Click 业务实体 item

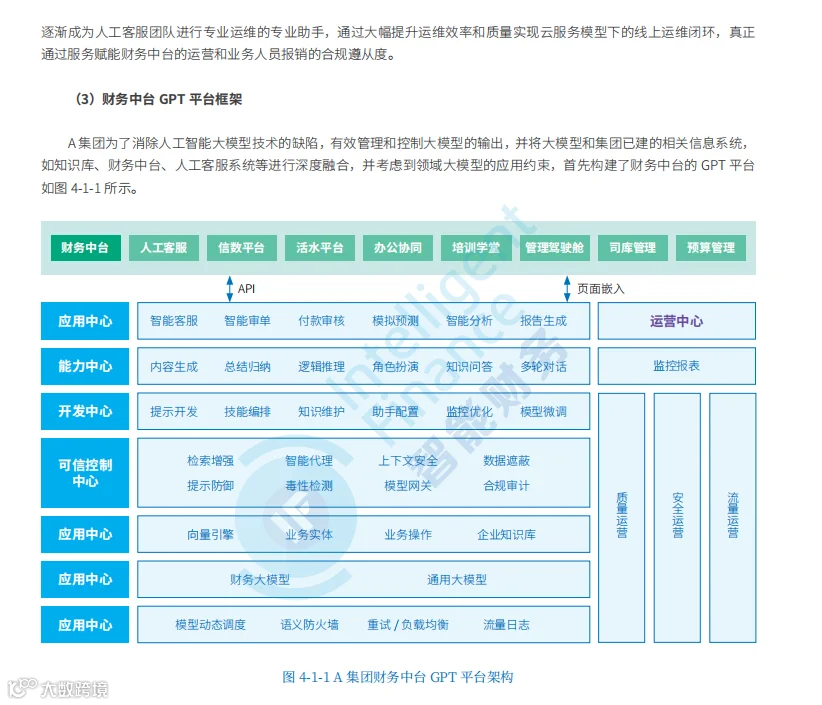(x=309, y=535)
